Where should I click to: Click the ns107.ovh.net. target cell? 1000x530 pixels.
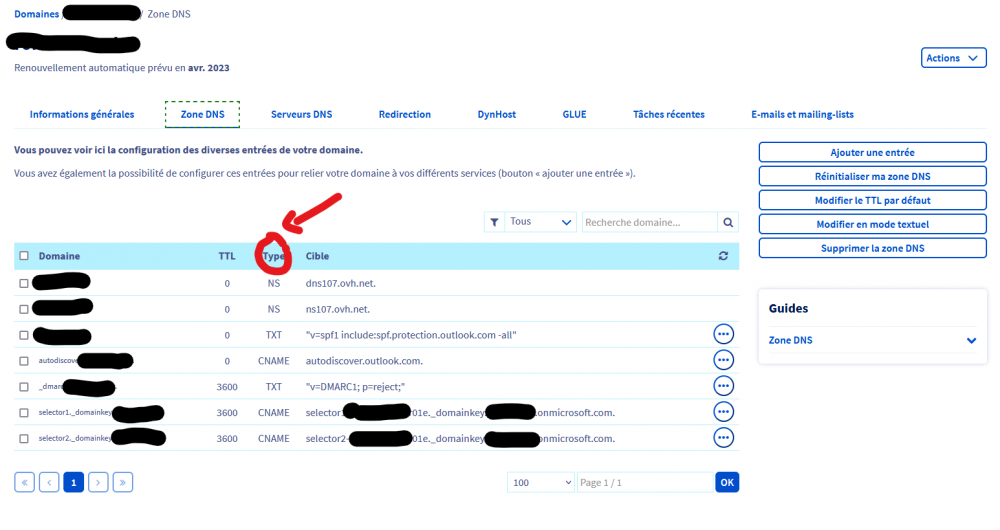point(338,309)
